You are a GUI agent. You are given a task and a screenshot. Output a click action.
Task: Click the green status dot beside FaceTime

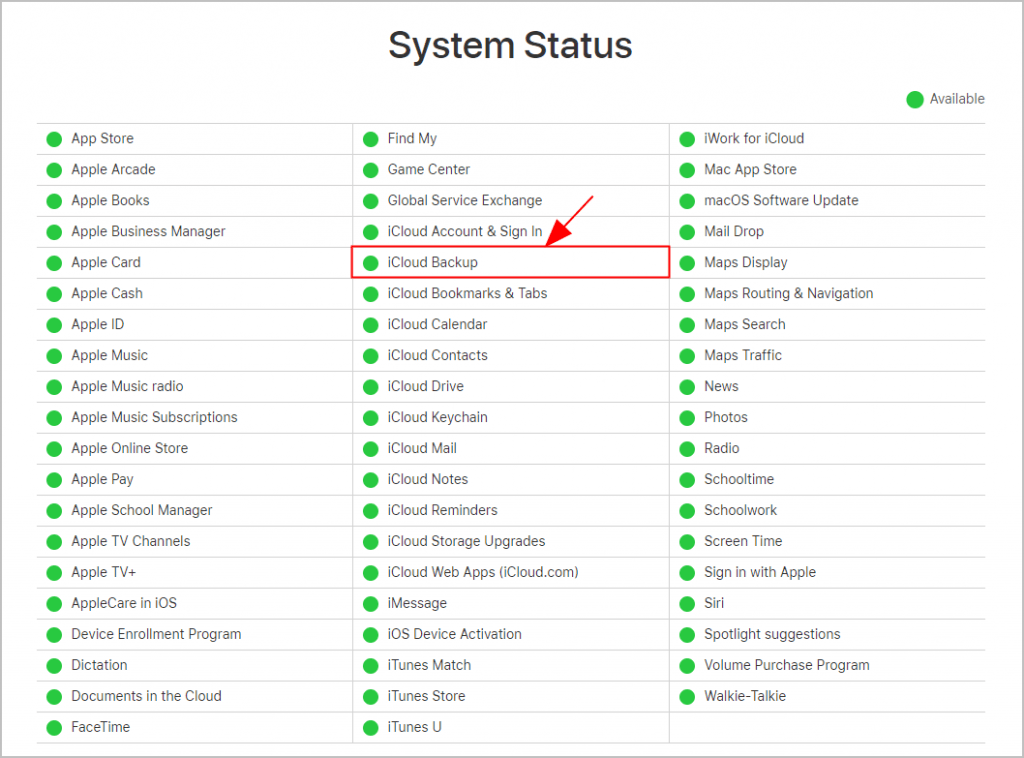pos(54,727)
